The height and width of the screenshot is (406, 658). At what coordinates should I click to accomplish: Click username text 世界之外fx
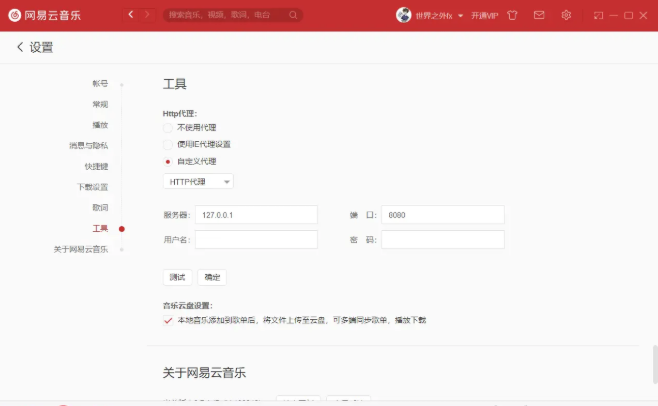point(434,16)
